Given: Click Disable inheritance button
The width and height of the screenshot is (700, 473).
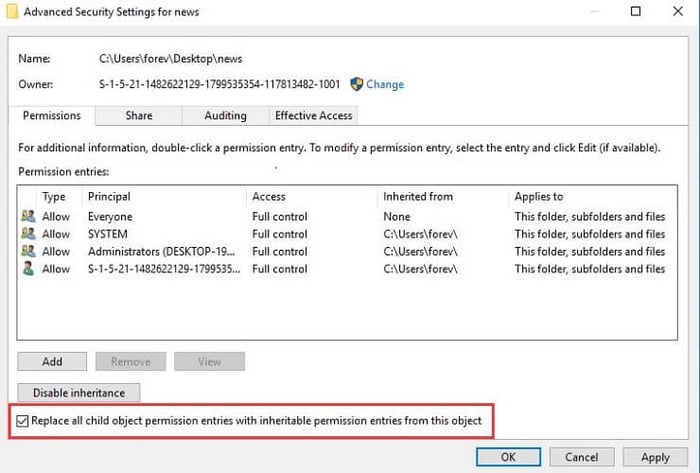Looking at the screenshot, I should pyautogui.click(x=79, y=393).
